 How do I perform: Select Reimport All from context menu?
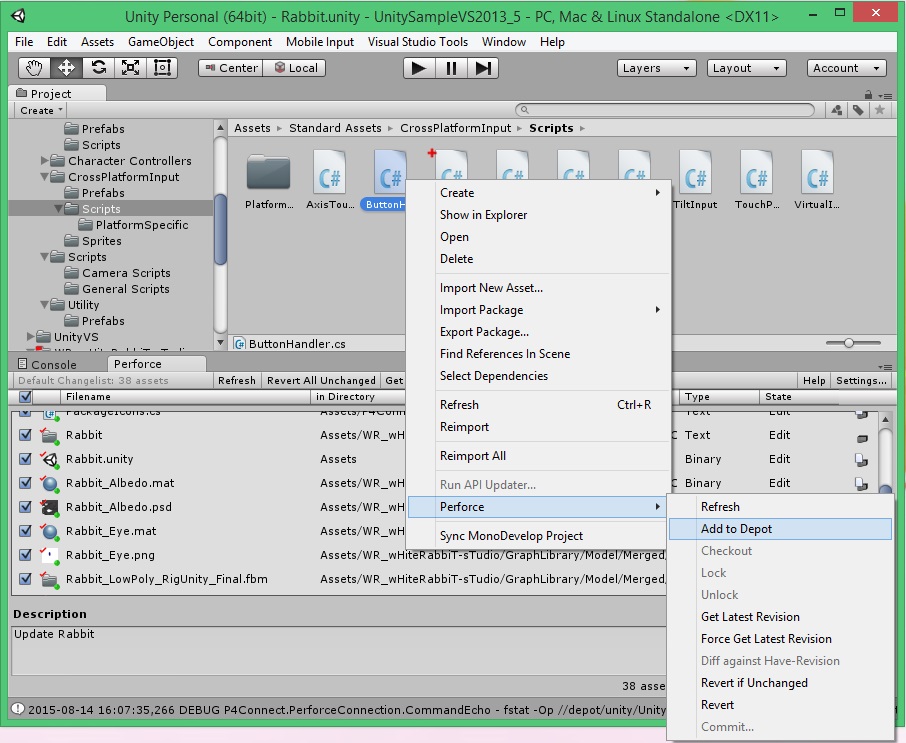coord(539,456)
